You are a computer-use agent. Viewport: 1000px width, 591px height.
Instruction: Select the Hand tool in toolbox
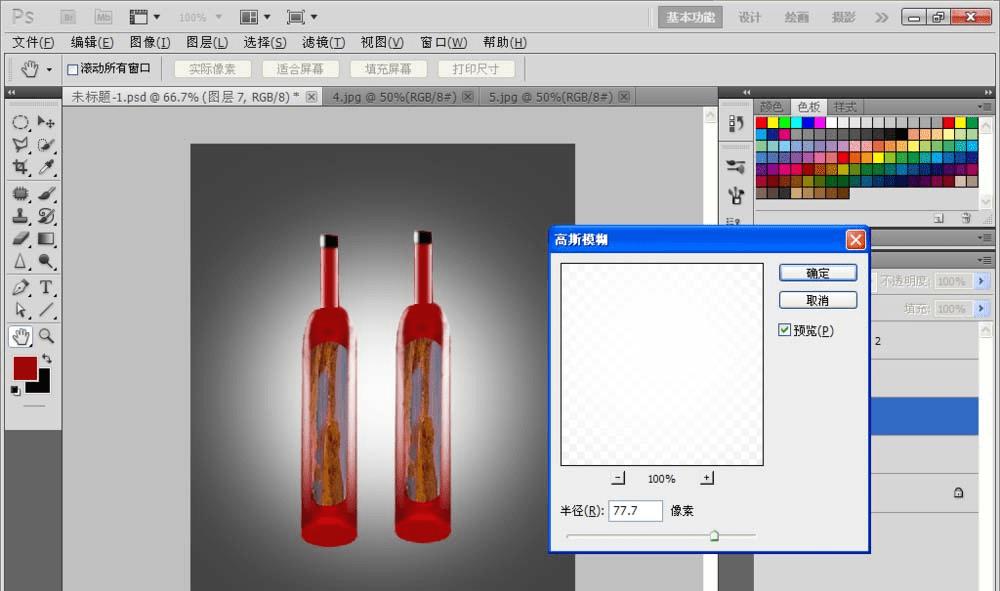tap(20, 336)
